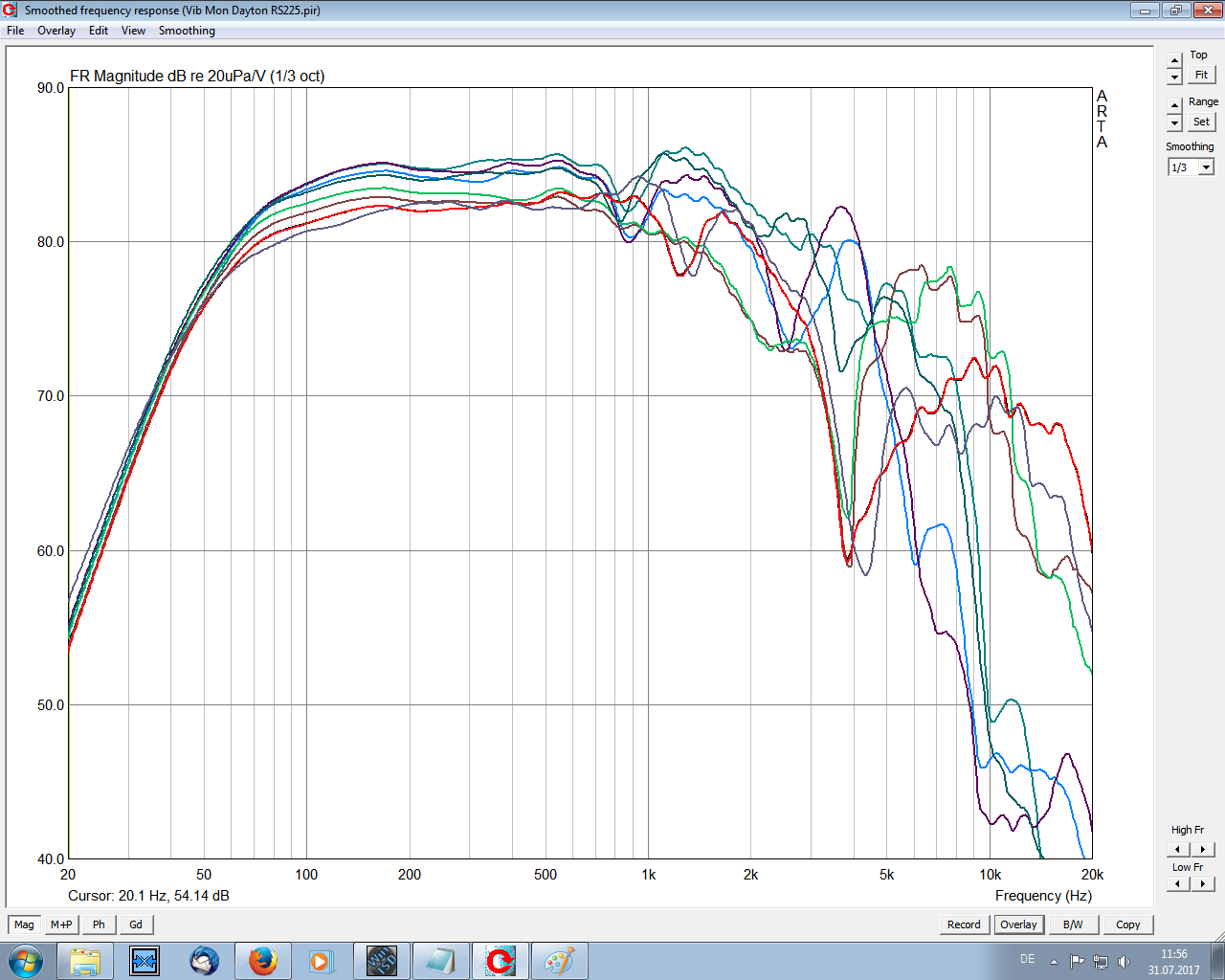Click the Top down arrow

tap(1175, 77)
